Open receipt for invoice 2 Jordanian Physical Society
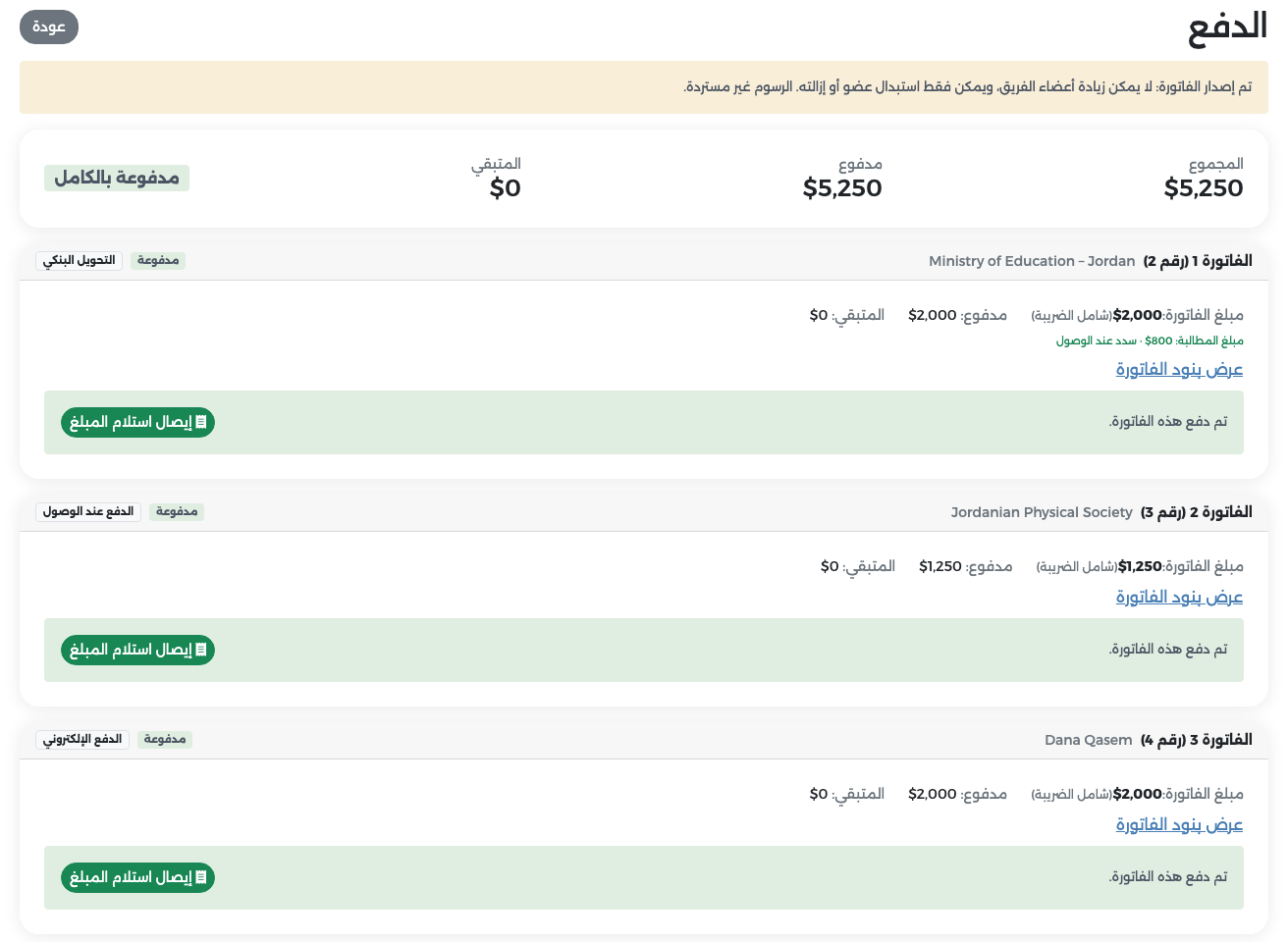 pos(137,650)
